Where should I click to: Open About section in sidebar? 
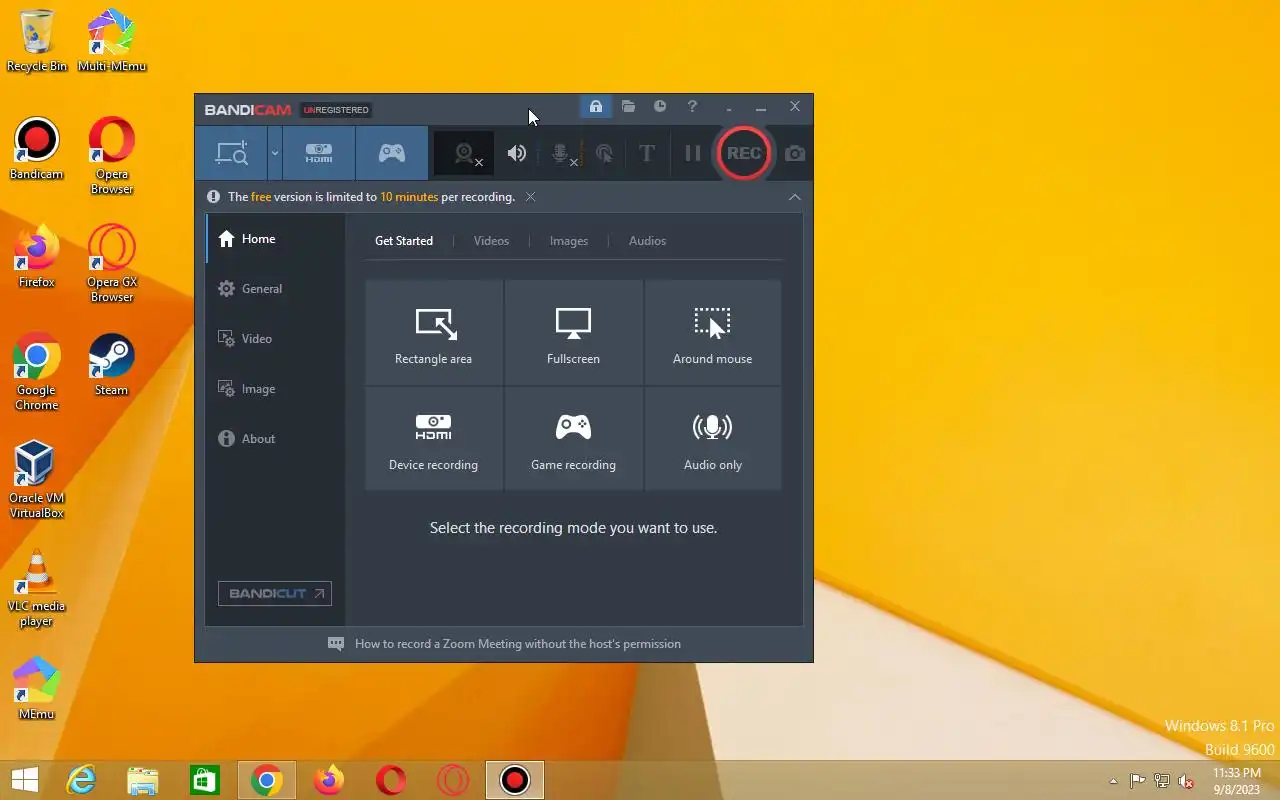[275, 439]
